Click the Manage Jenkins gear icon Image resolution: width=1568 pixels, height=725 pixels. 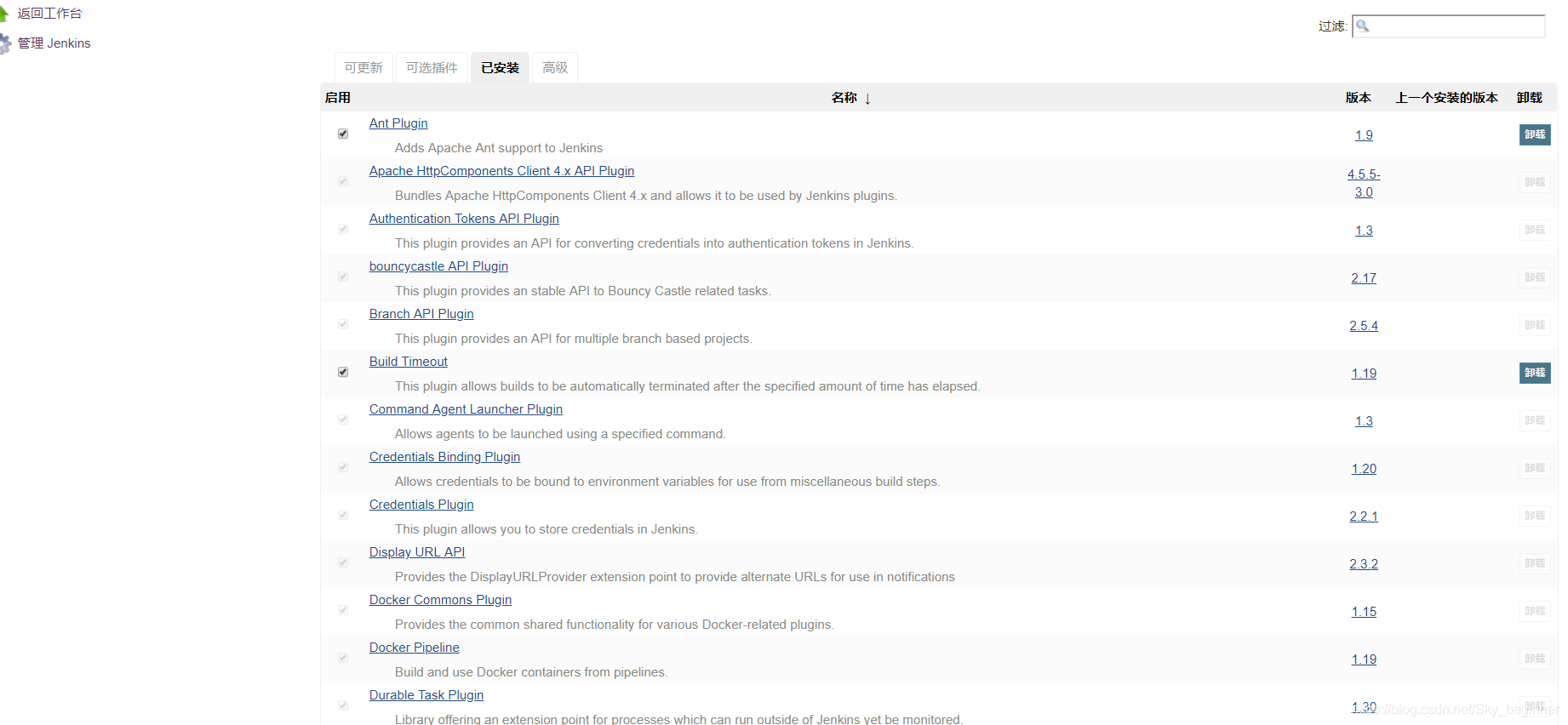click(x=4, y=43)
